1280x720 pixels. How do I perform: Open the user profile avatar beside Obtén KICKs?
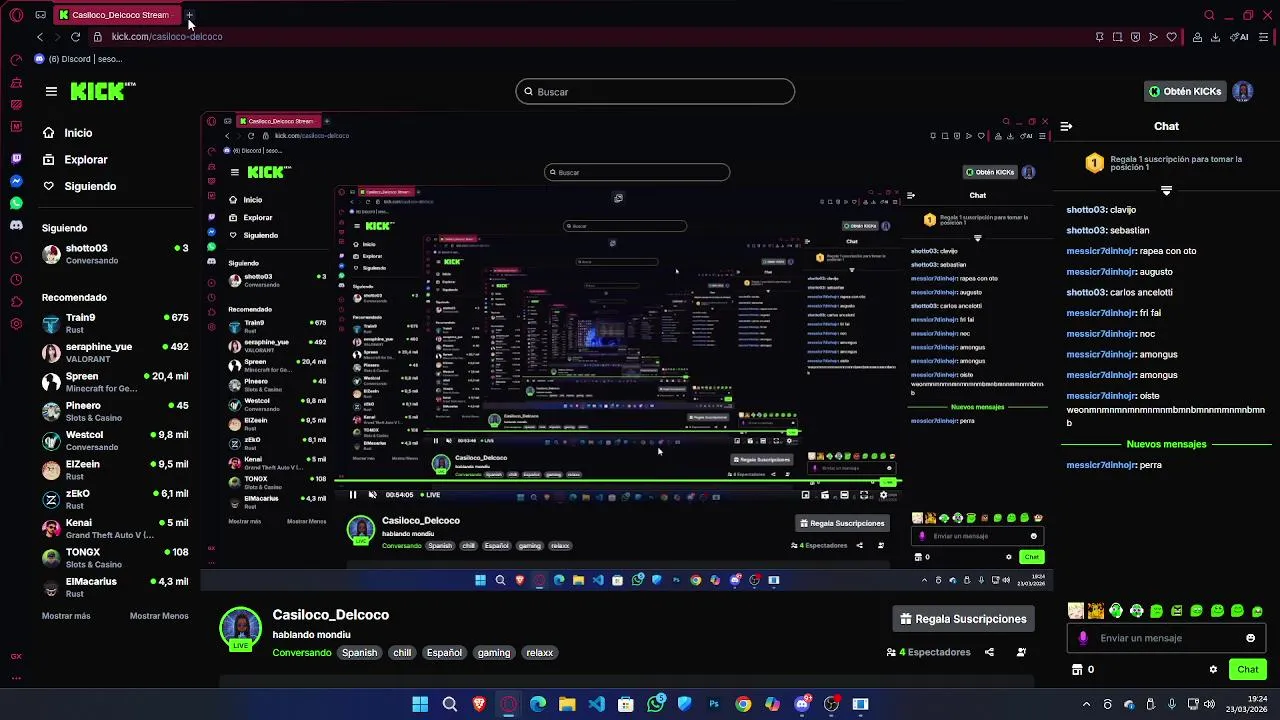[x=1243, y=91]
